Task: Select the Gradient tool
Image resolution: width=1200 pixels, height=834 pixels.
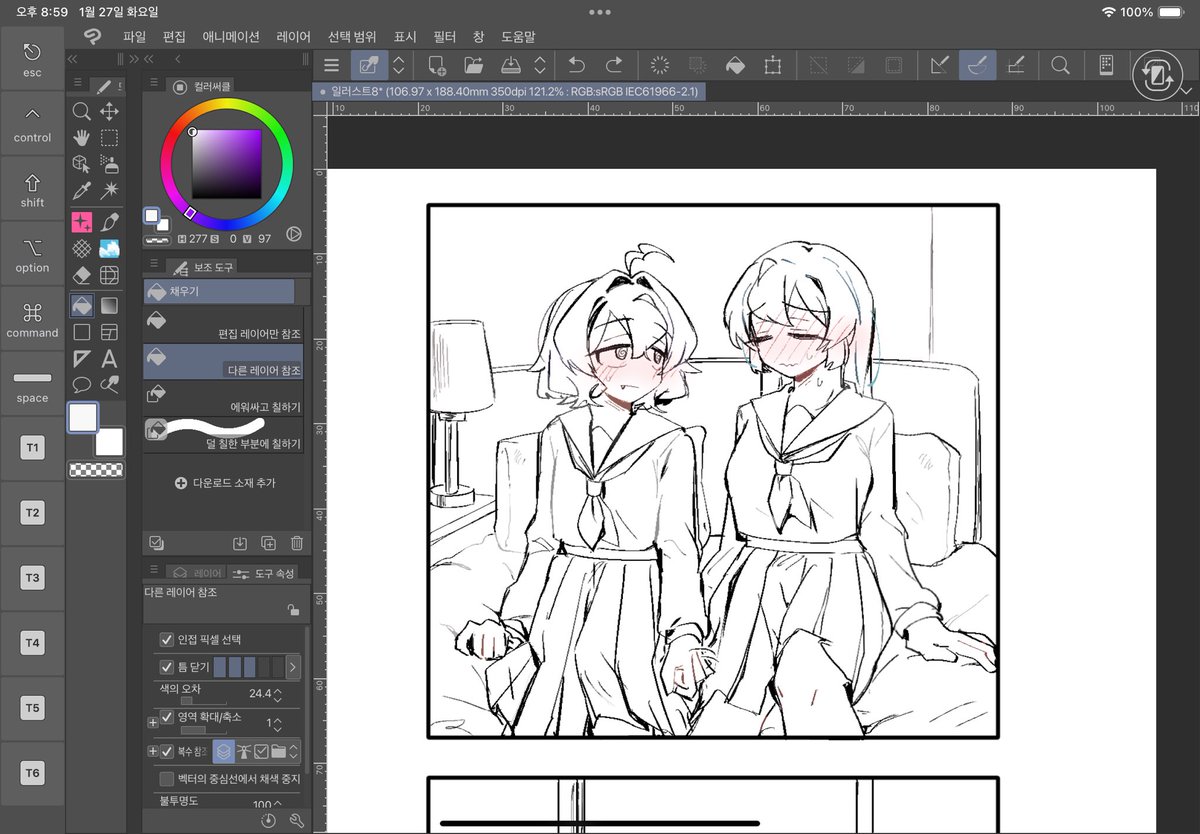Action: pos(109,305)
